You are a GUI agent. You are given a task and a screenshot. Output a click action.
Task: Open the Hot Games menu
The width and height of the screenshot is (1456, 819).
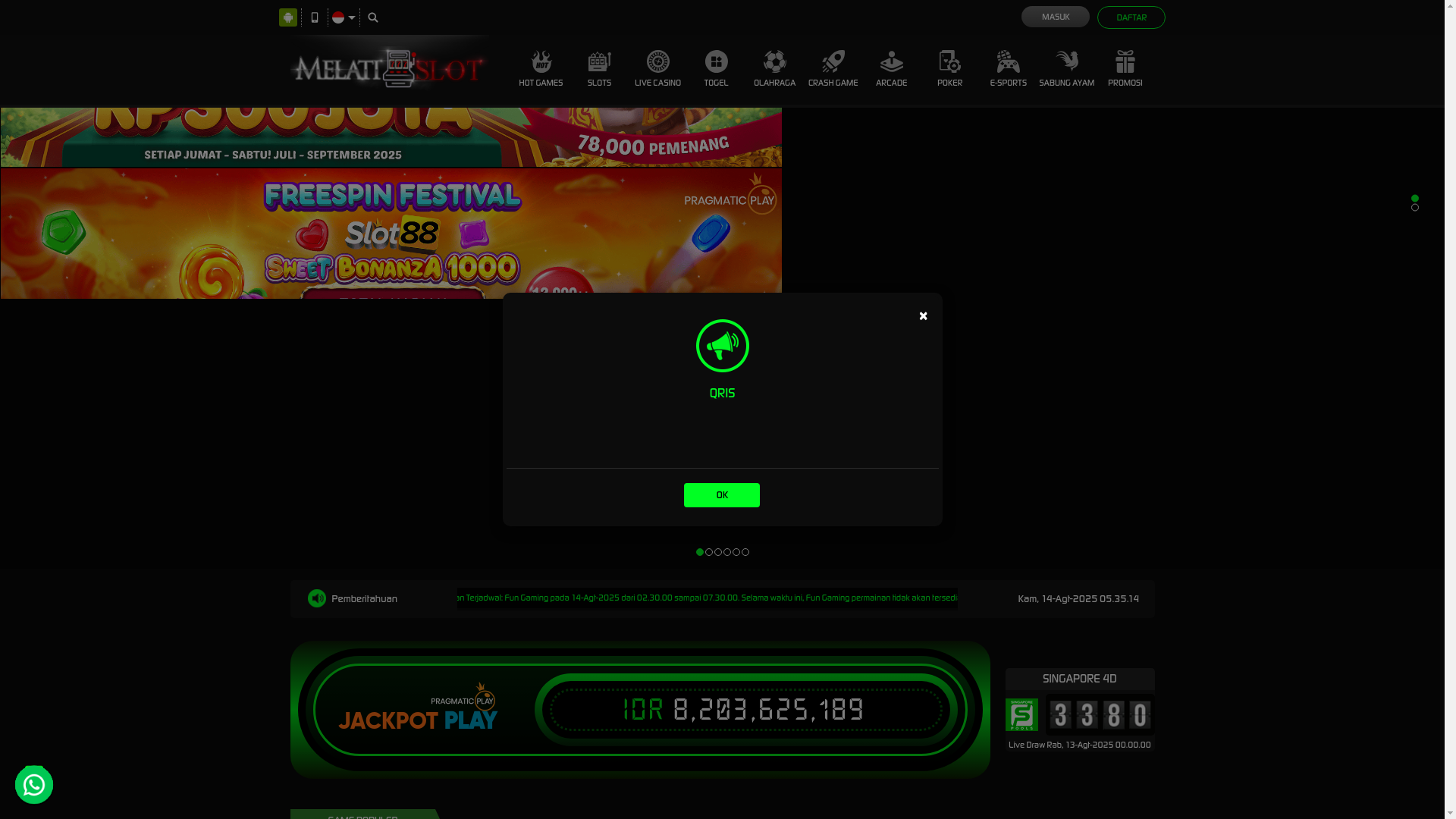click(x=541, y=69)
